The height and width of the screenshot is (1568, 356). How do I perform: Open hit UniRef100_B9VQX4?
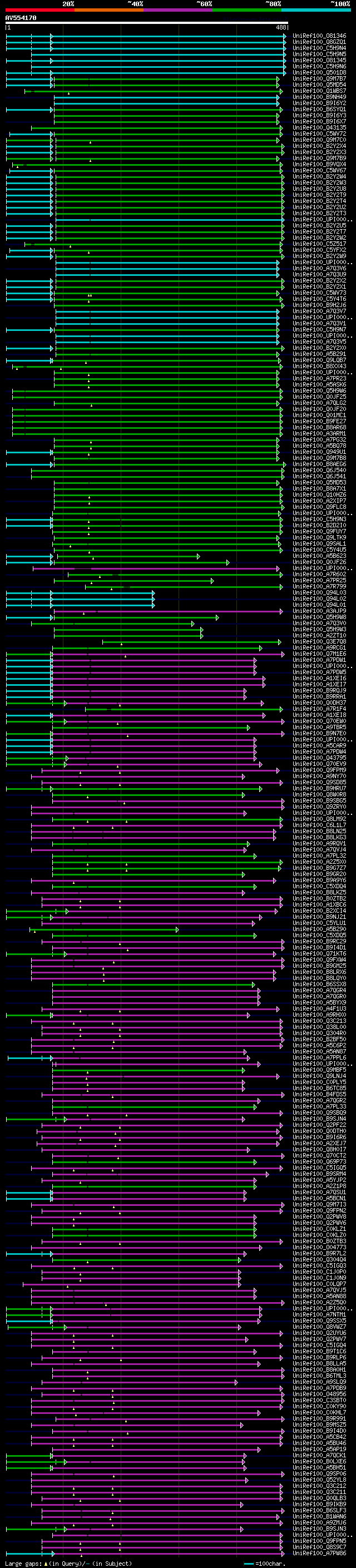319,164
